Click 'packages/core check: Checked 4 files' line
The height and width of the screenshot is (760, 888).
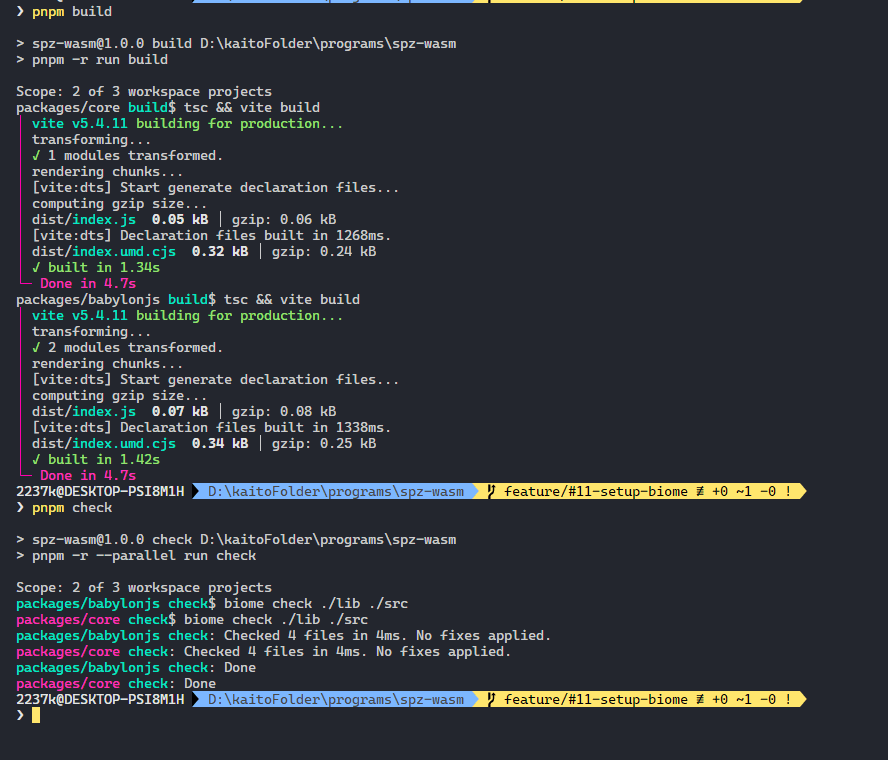(263, 652)
